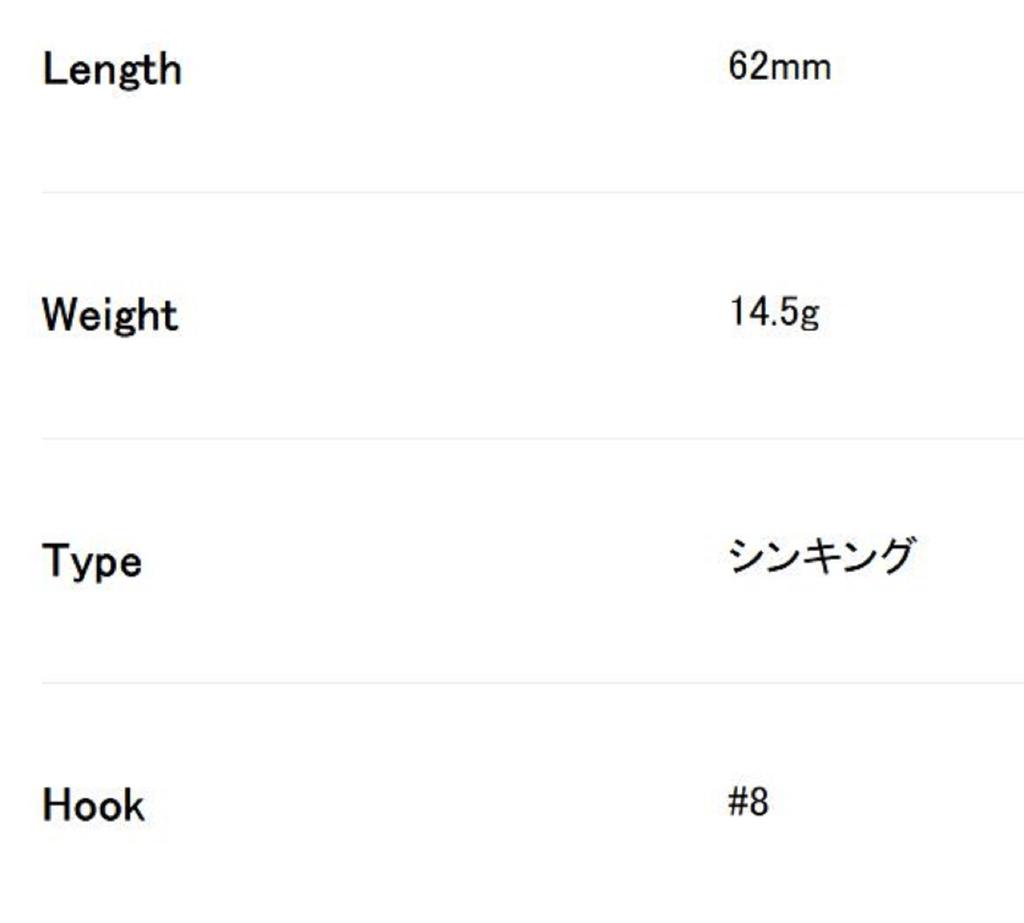
Task: Click the Hook label
Action: click(93, 805)
